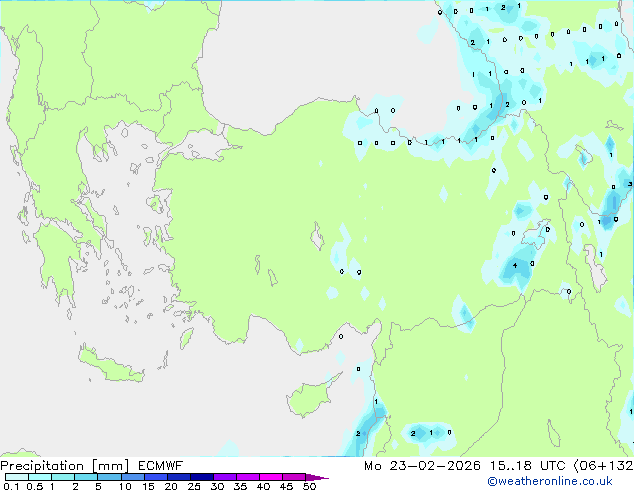Click the 2–5 mm legend swatch

point(86,477)
